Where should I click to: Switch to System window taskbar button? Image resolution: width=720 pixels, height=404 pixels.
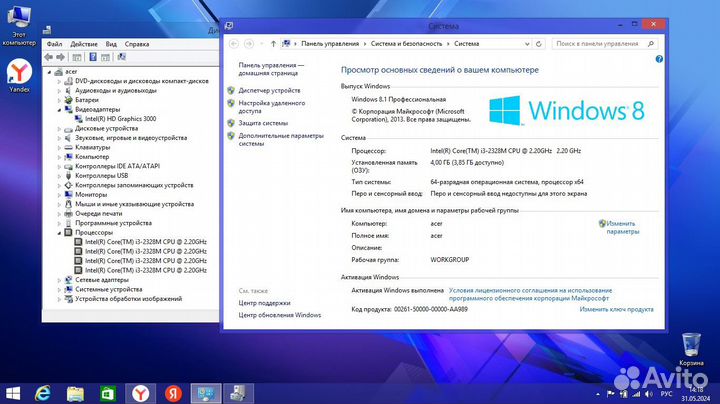[x=206, y=393]
